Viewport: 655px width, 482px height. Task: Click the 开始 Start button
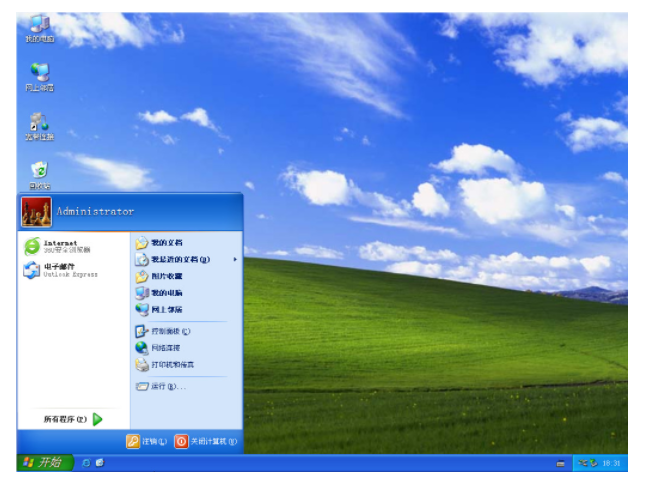pos(44,462)
